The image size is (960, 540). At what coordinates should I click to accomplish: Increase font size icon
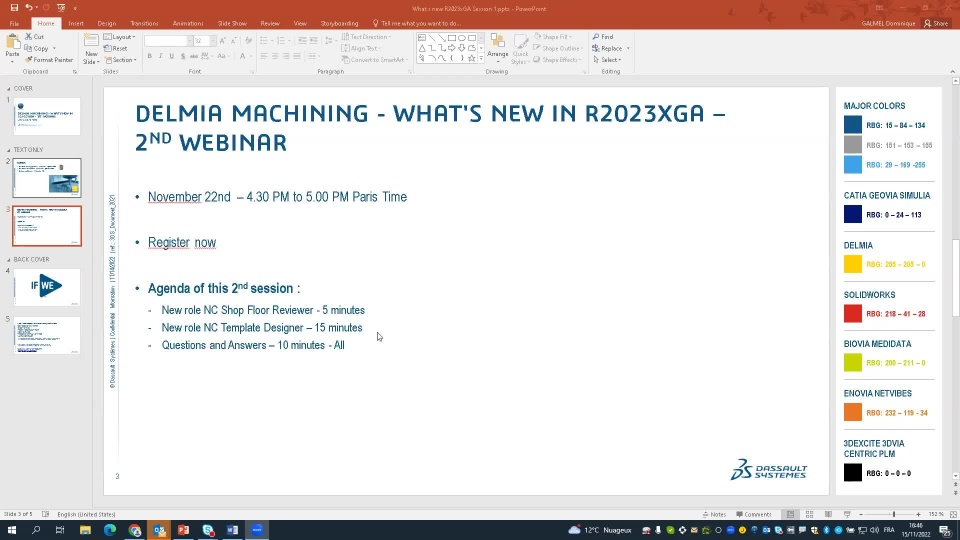coord(222,41)
